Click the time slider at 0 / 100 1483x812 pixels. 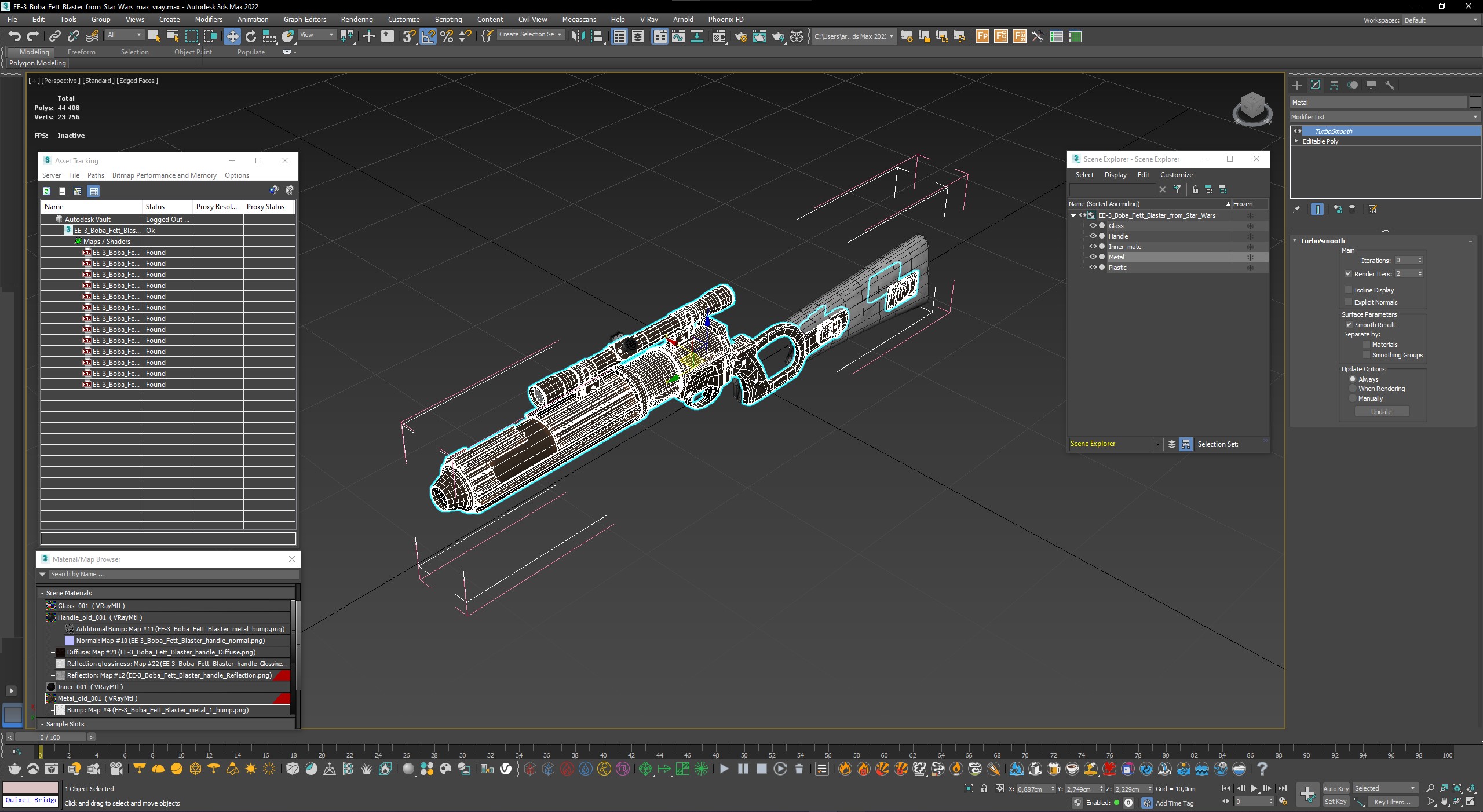click(50, 737)
